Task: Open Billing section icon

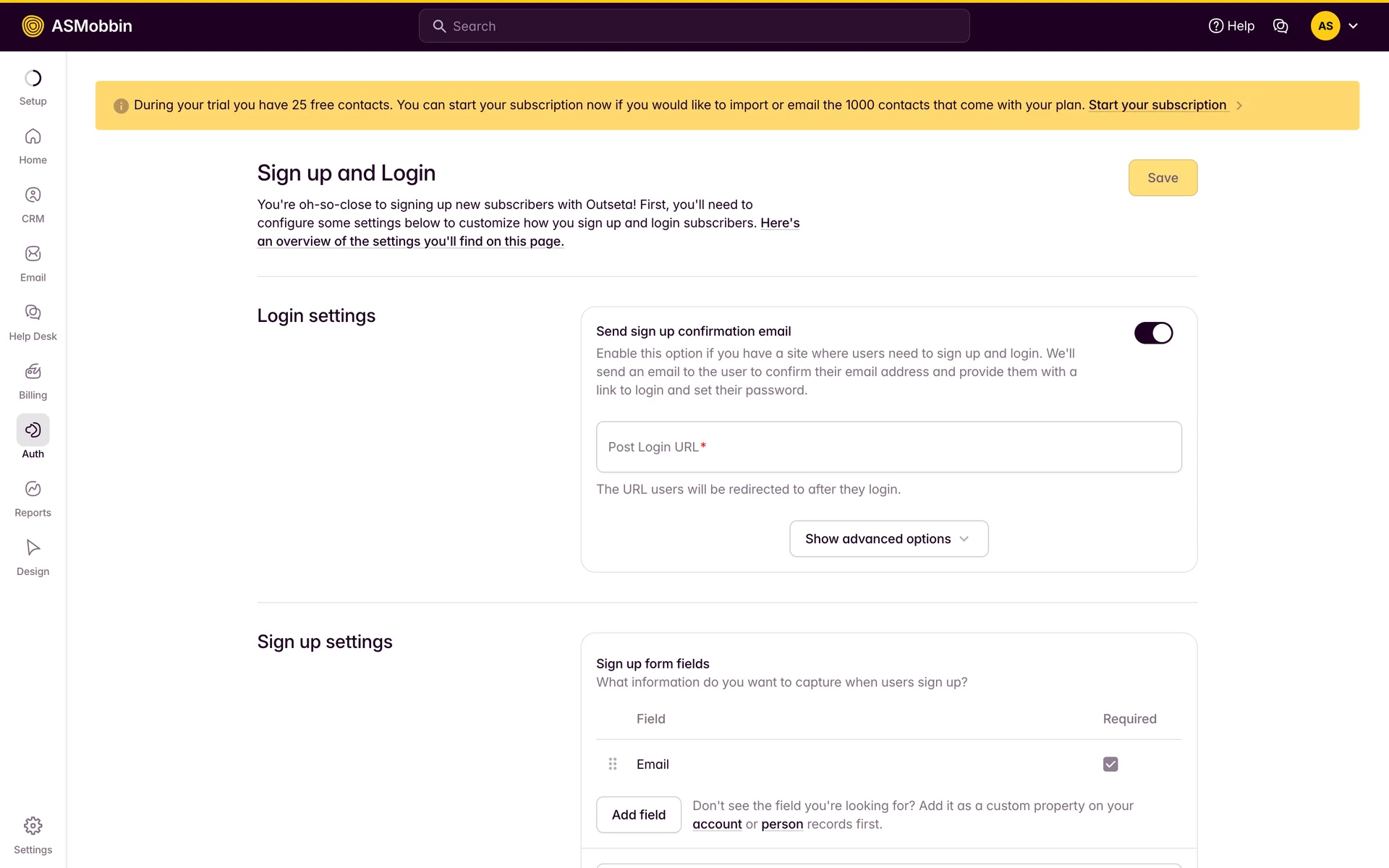Action: pyautogui.click(x=33, y=372)
